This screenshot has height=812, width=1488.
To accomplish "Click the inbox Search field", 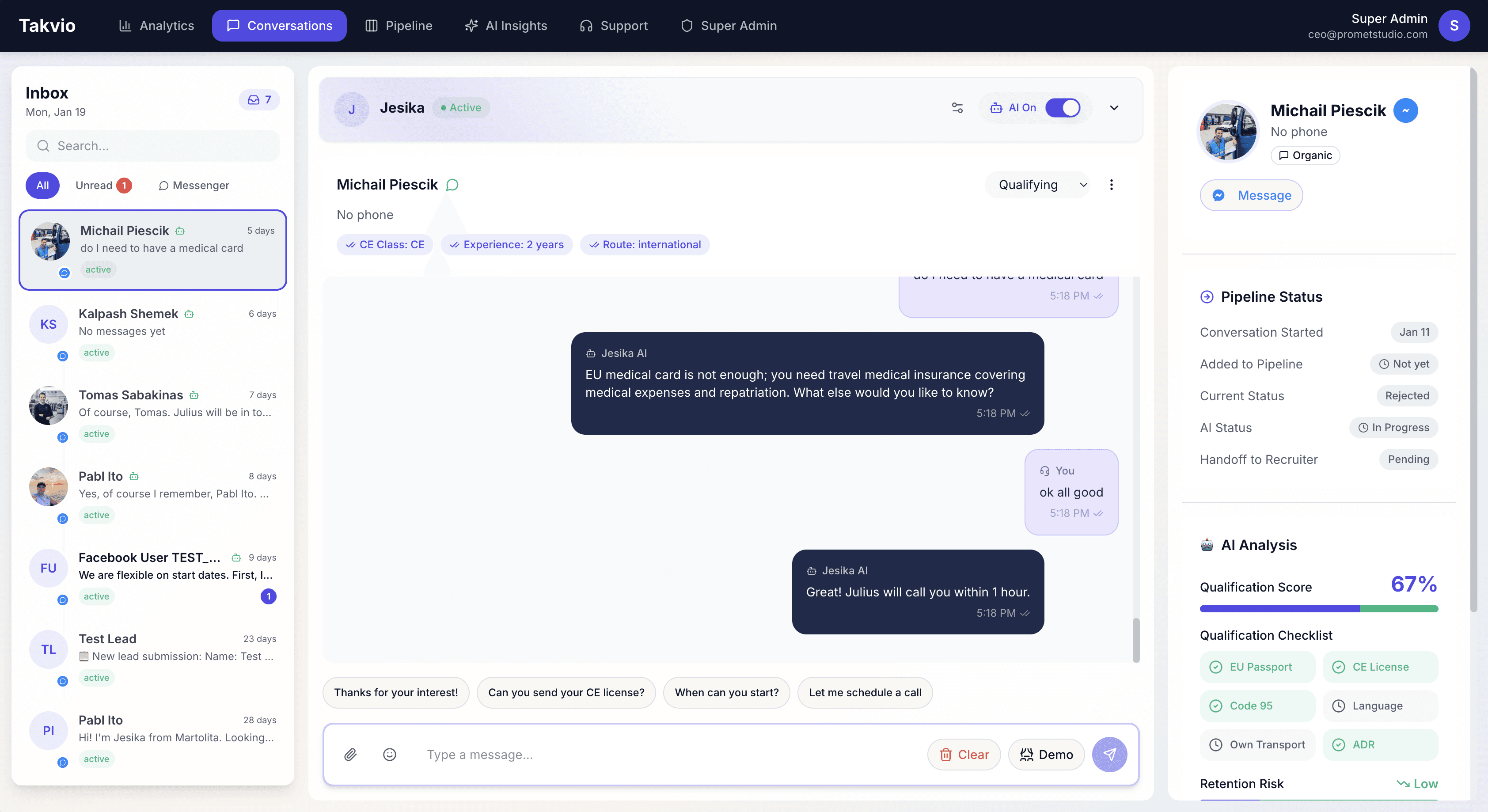I will (x=152, y=145).
